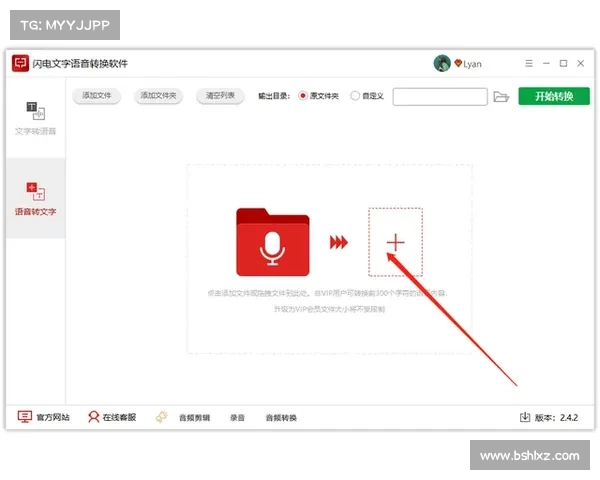Click the Lyan username

(473, 64)
